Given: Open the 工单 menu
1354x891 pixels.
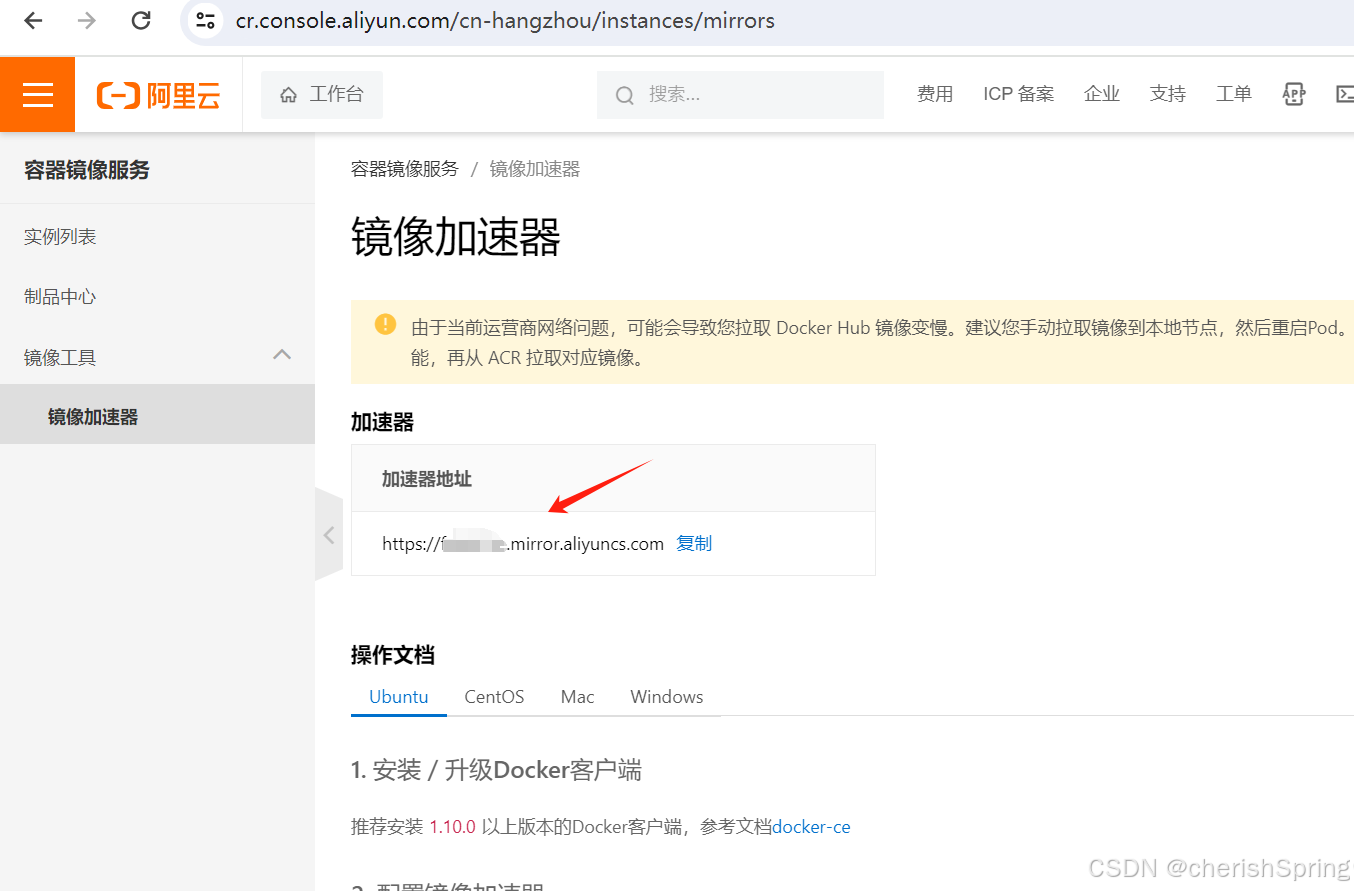Looking at the screenshot, I should pos(1233,94).
